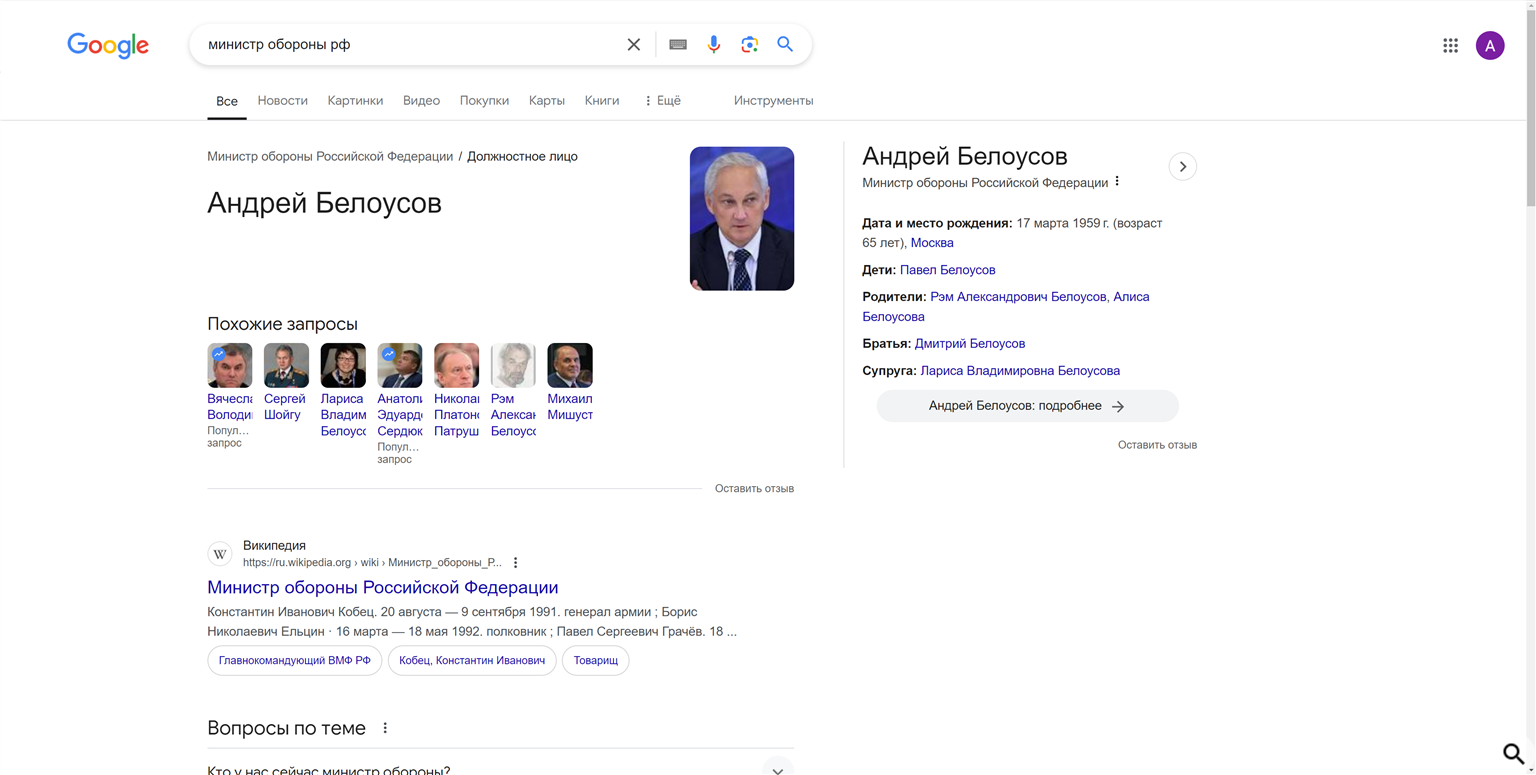This screenshot has width=1536, height=775.
Task: Click Главнокомандующий ВМФ РФ chip
Action: [295, 660]
